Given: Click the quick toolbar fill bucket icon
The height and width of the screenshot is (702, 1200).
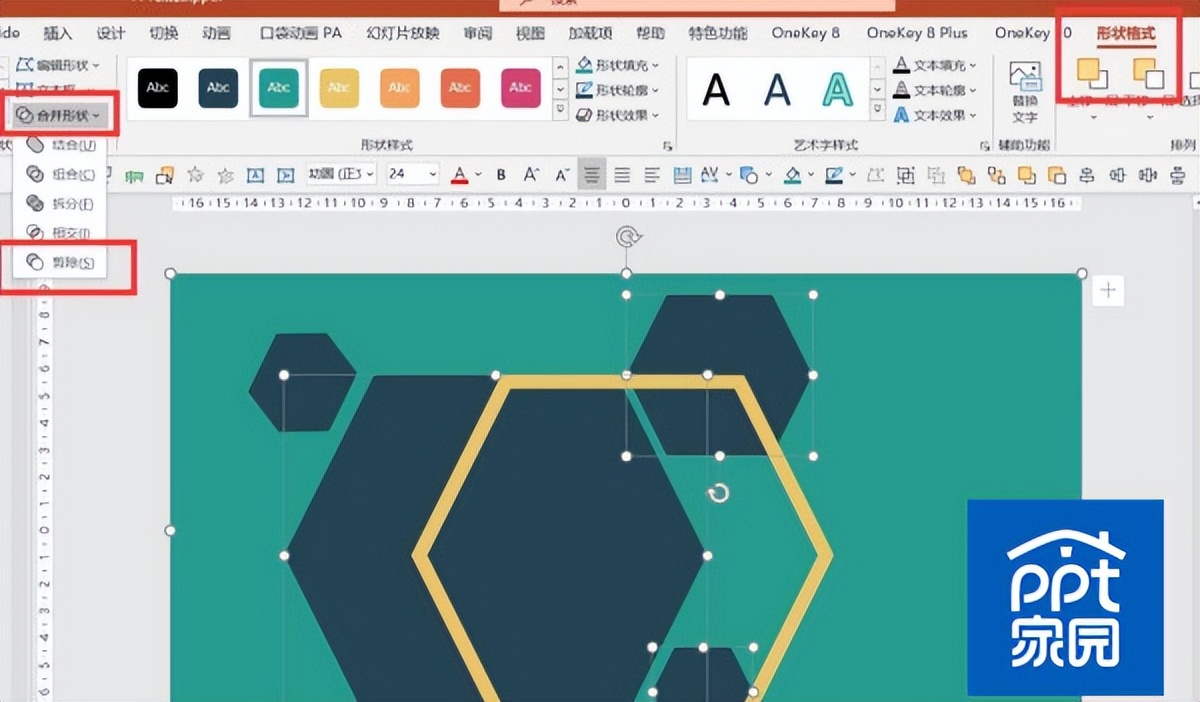Looking at the screenshot, I should pos(792,175).
